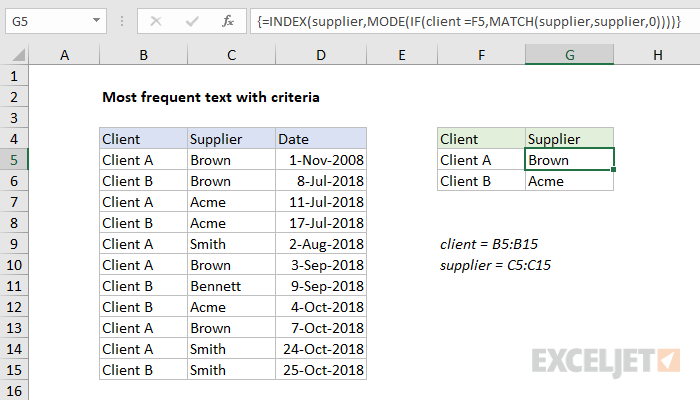
Task: Click the Cancel (X) formula bar icon
Action: click(x=156, y=21)
